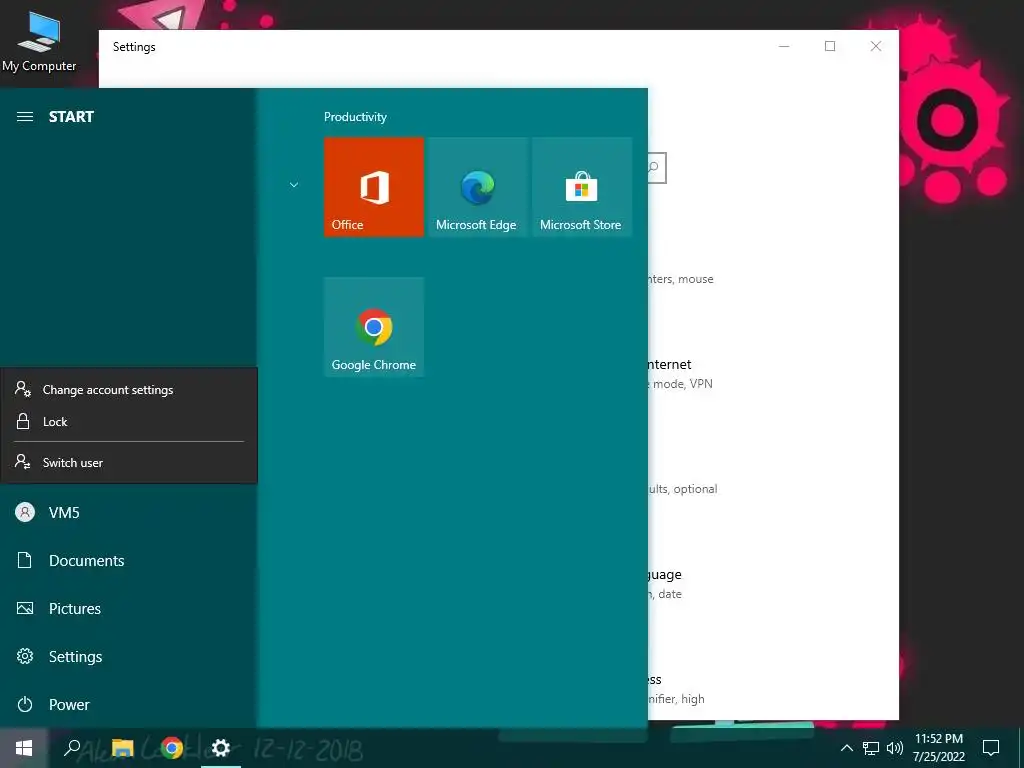
Task: Select Change account settings
Action: 129,390
